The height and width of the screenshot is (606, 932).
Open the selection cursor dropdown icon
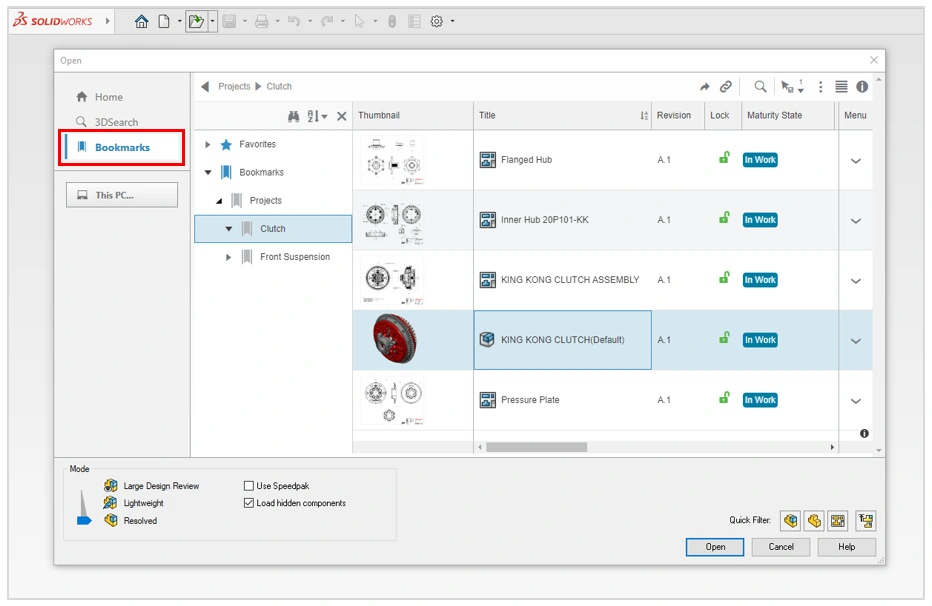coord(792,87)
